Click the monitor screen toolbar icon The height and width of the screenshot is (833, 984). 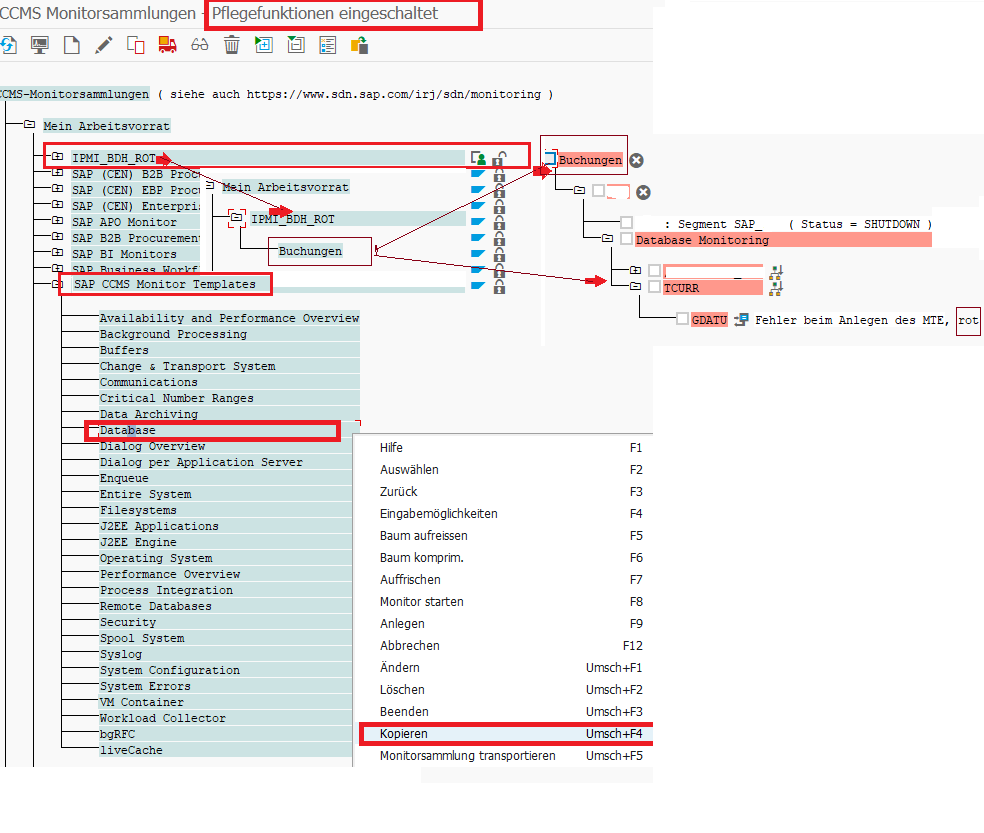[40, 45]
